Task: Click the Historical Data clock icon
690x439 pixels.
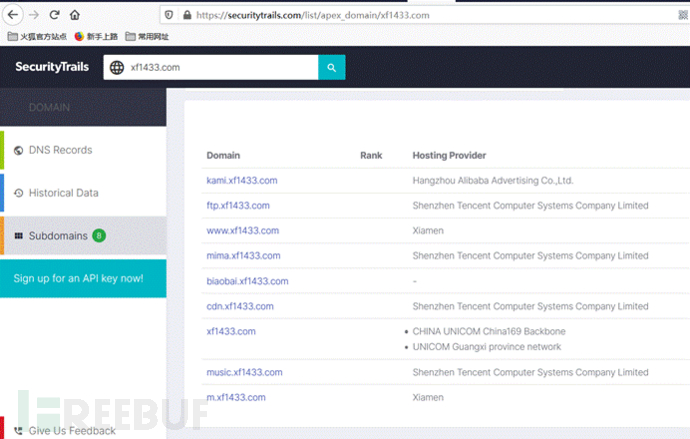Action: click(18, 193)
